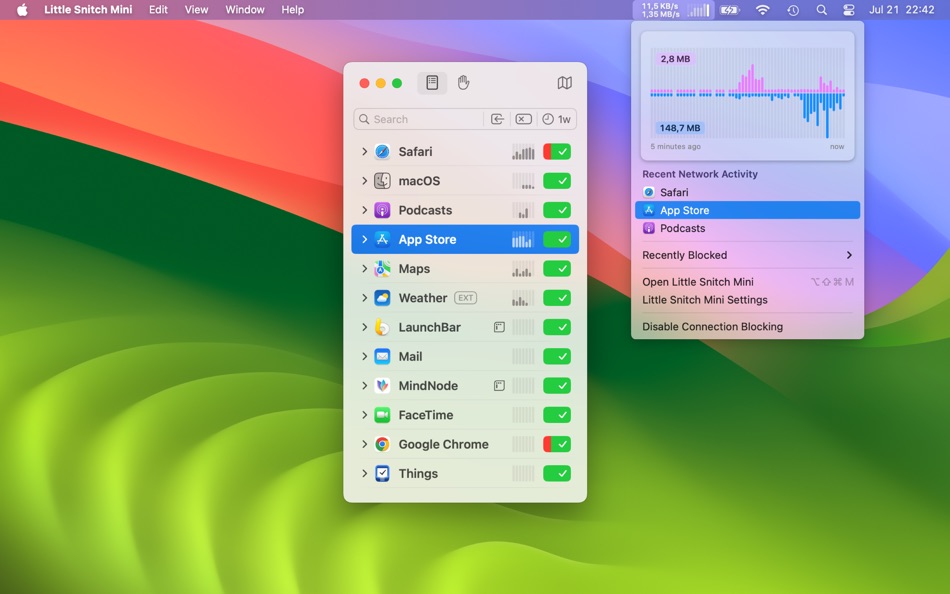Open the View menu
This screenshot has height=594, width=950.
coord(196,10)
